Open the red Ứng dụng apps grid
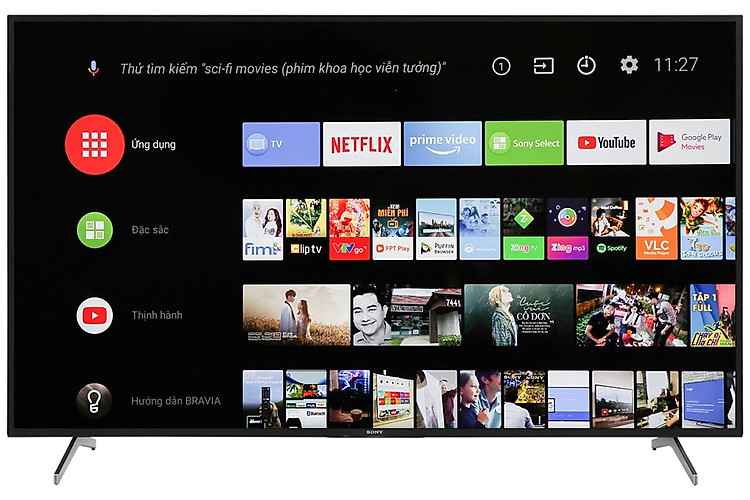The width and height of the screenshot is (750, 500). [x=94, y=145]
